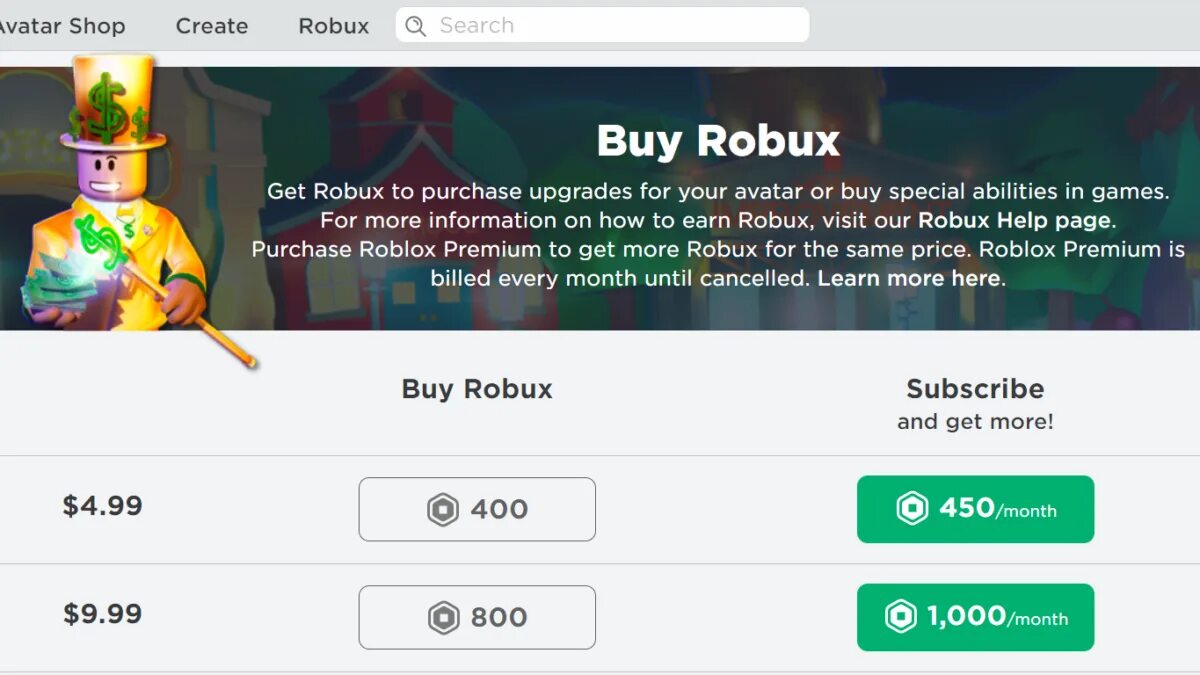
Task: Open the Robux nav item
Action: [x=334, y=26]
